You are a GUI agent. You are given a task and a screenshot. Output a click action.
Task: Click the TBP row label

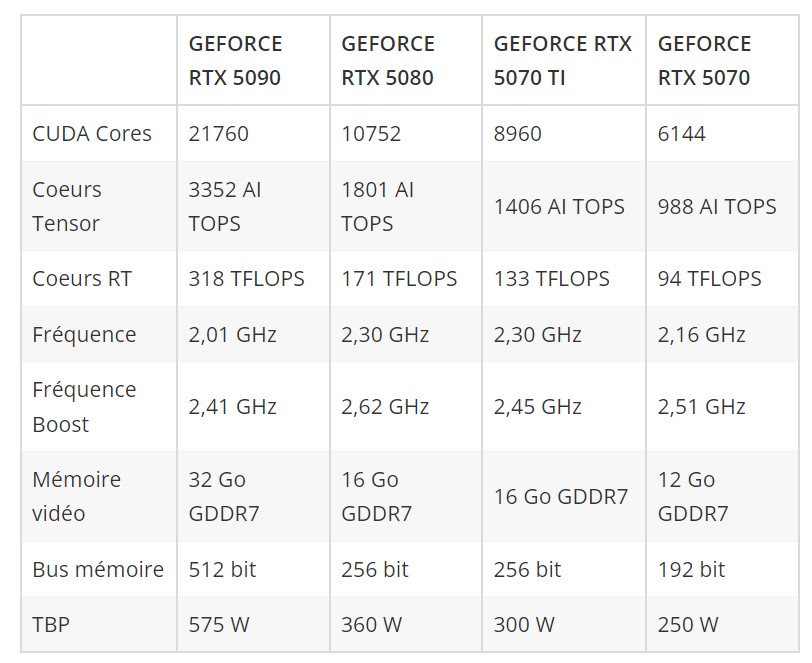51,624
